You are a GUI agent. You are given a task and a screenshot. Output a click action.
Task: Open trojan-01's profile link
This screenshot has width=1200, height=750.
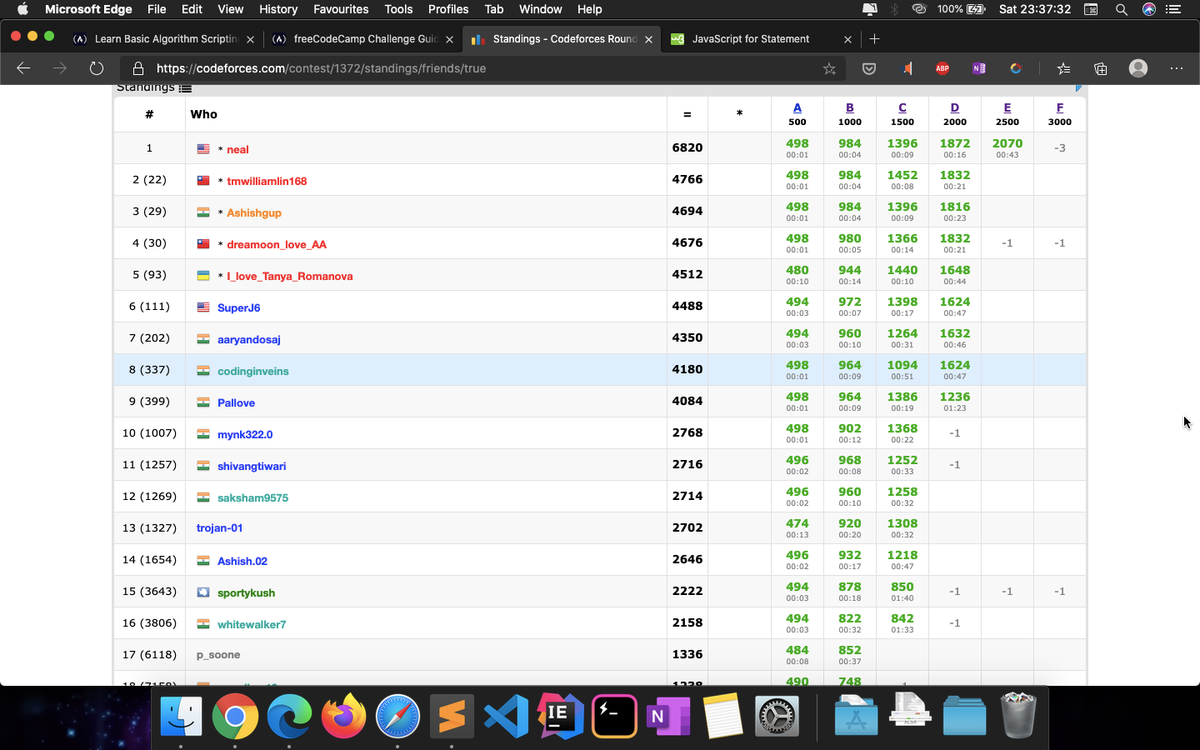pyautogui.click(x=220, y=528)
